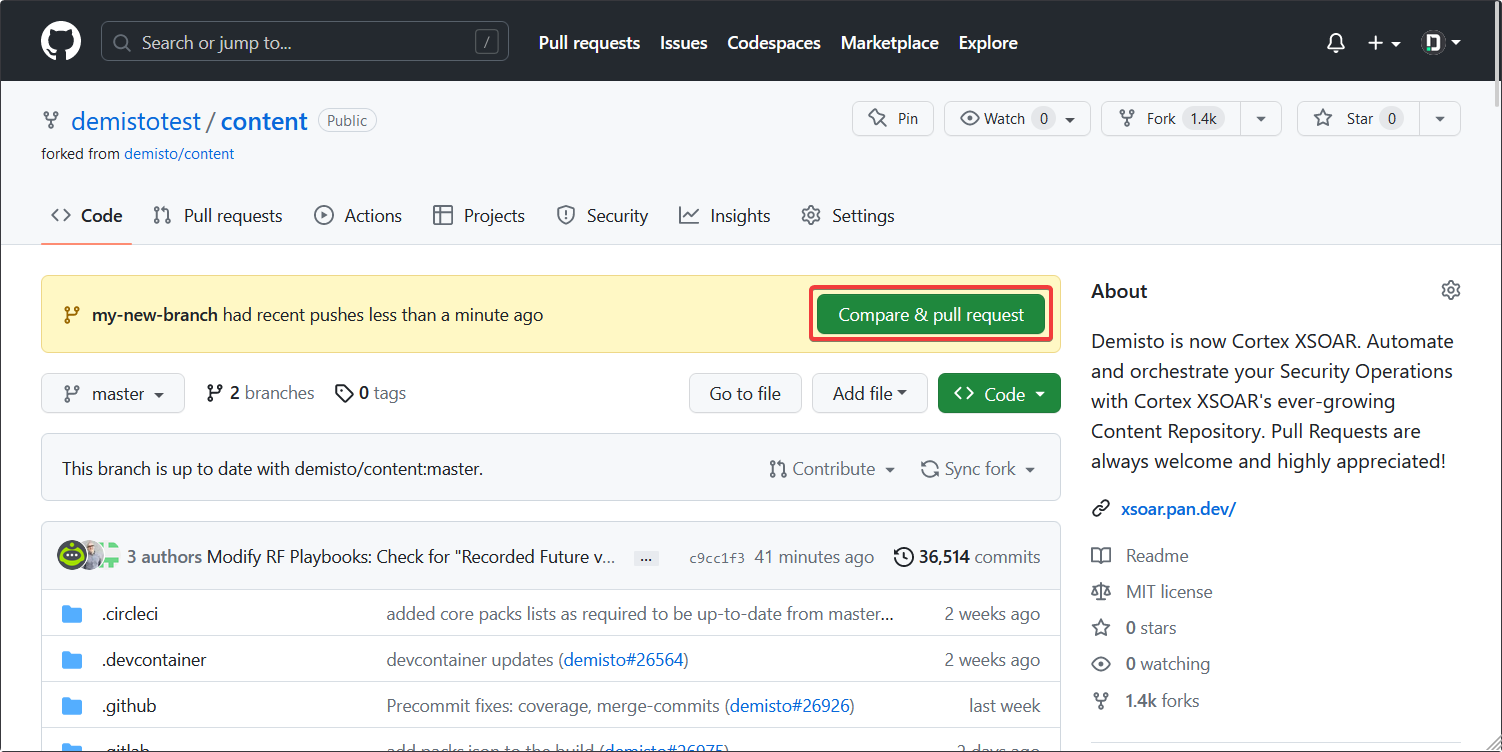Fork the repository
Image resolution: width=1502 pixels, height=752 pixels.
pos(1171,119)
